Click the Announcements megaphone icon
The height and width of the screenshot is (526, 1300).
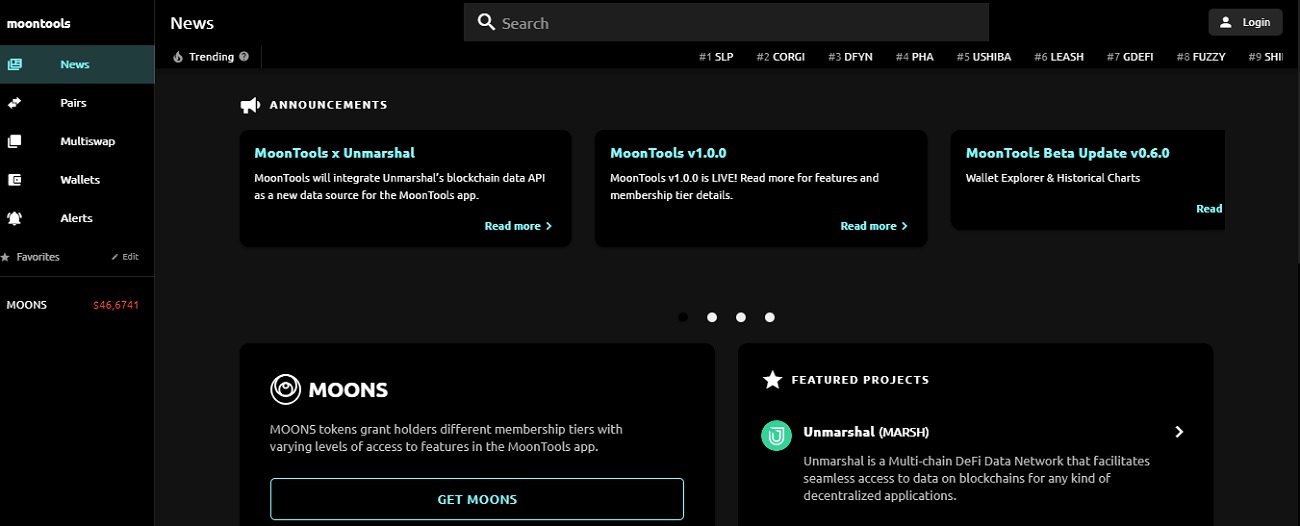[x=250, y=105]
